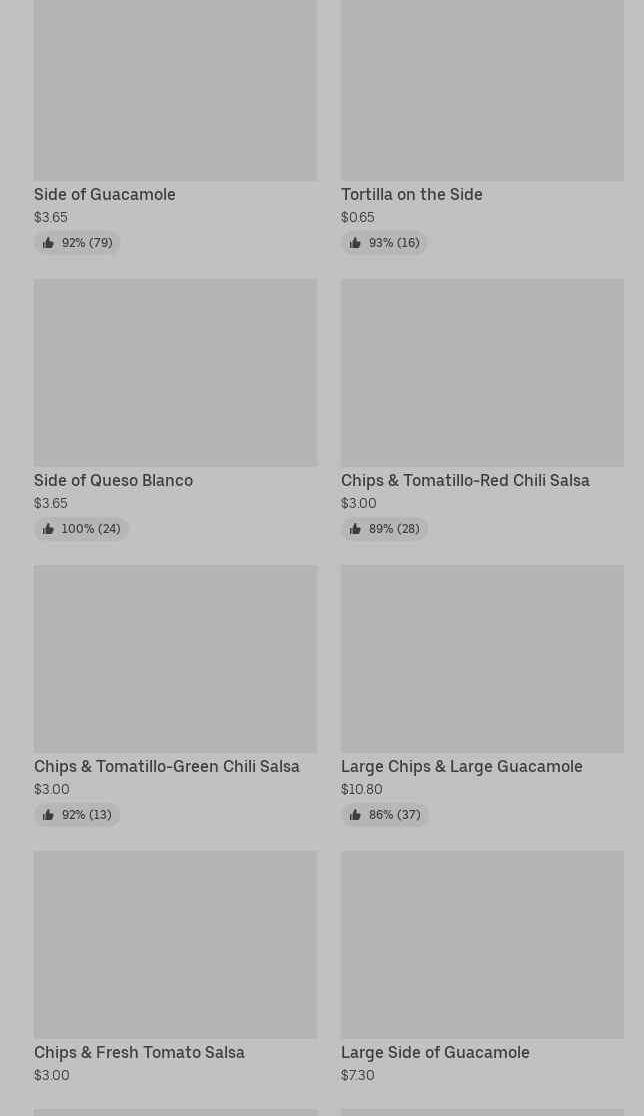Viewport: 644px width, 1116px height.
Task: Click thumbs-up icon for Chips & Tomatillo-Green Chili Salsa
Action: point(48,815)
